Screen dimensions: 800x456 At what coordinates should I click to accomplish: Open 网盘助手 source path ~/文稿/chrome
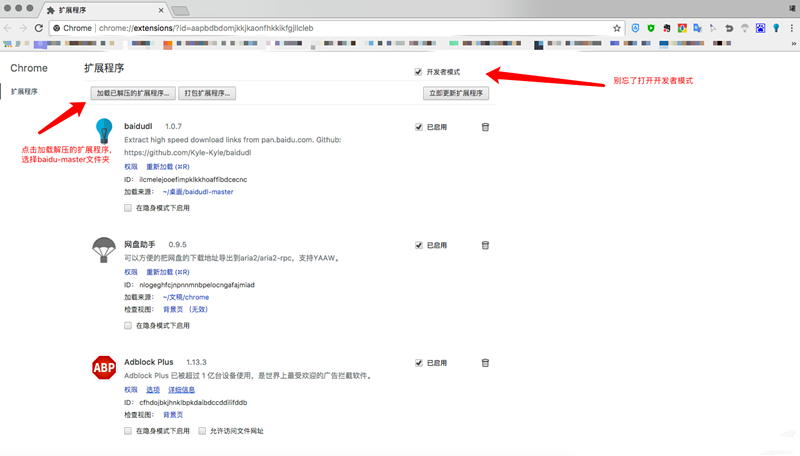point(186,297)
